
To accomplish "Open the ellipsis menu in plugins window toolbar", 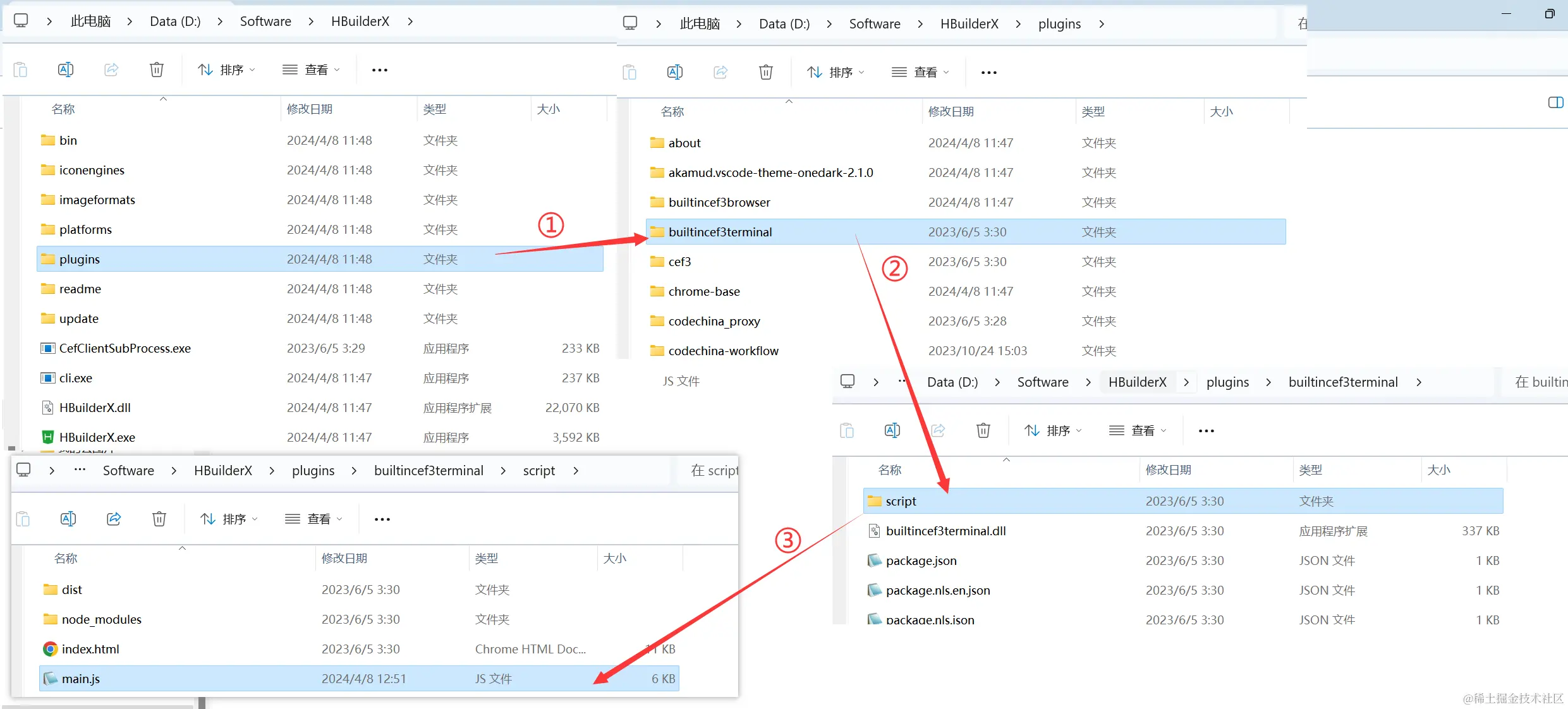I will pyautogui.click(x=989, y=73).
